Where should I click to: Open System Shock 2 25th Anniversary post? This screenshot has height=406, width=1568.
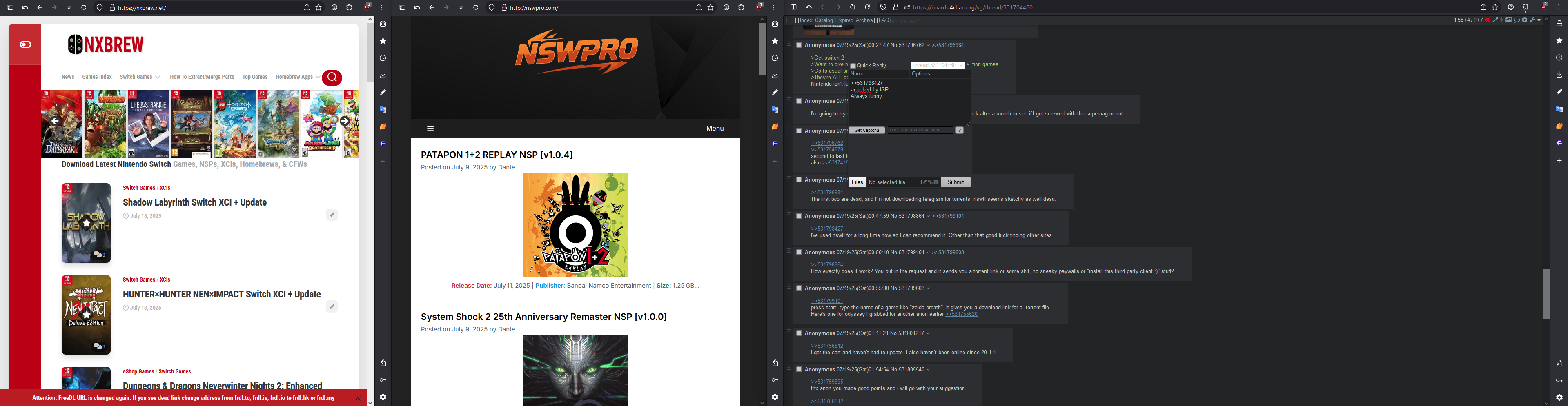(x=543, y=317)
